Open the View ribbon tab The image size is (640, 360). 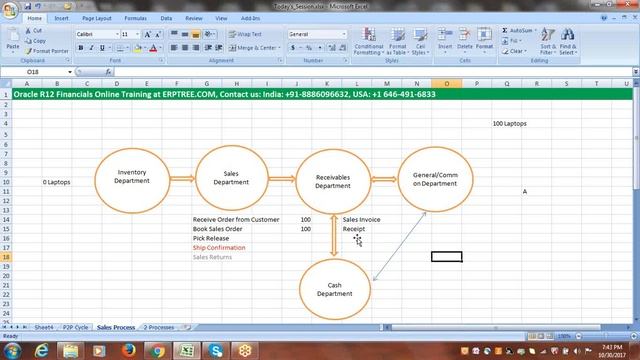221,18
